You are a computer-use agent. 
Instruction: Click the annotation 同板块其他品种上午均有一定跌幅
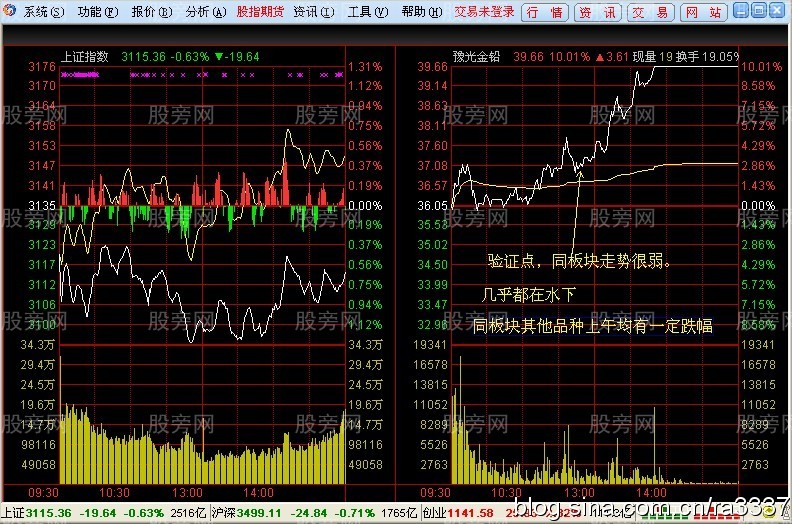[592, 326]
